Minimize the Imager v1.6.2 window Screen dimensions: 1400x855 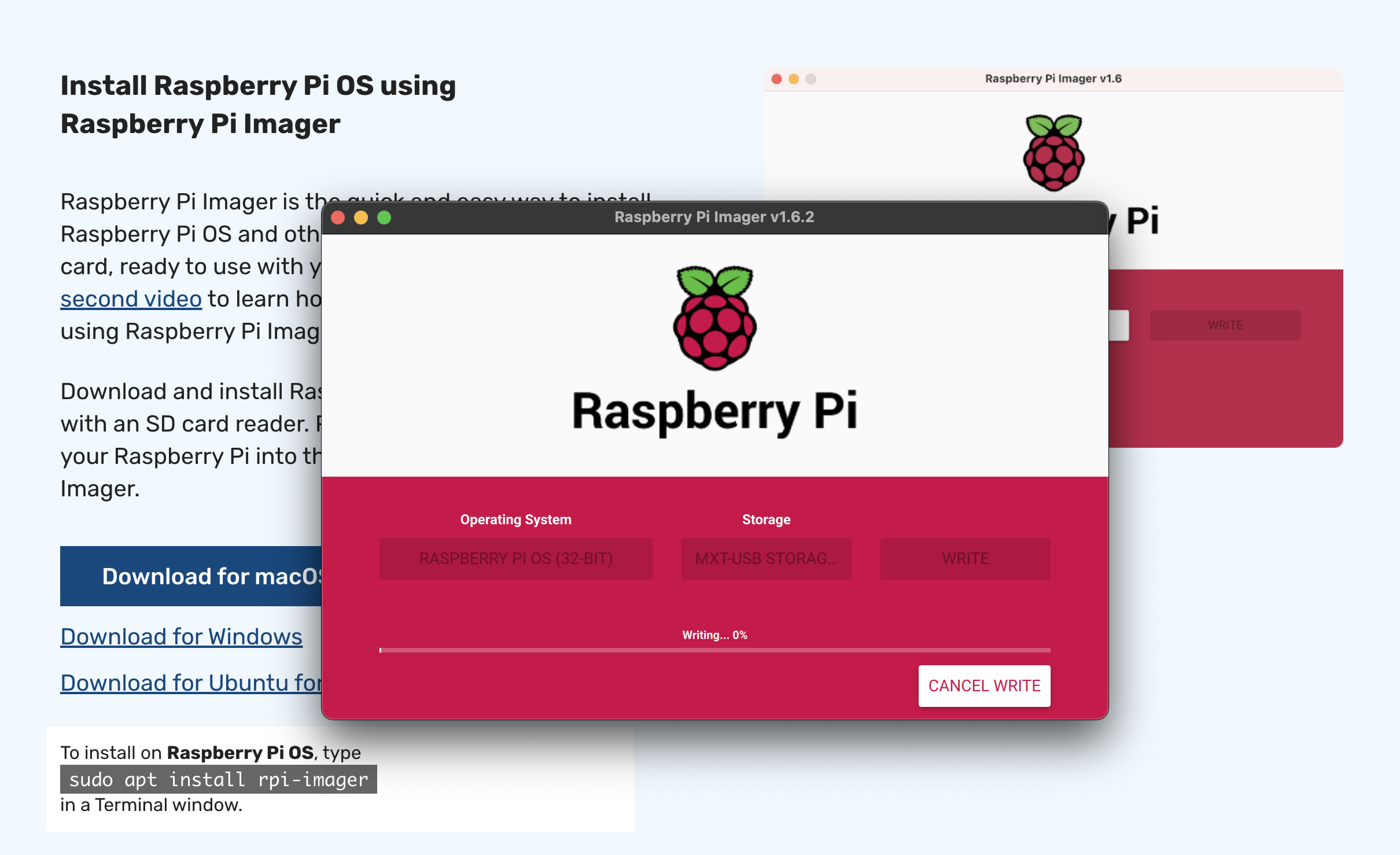pyautogui.click(x=361, y=218)
